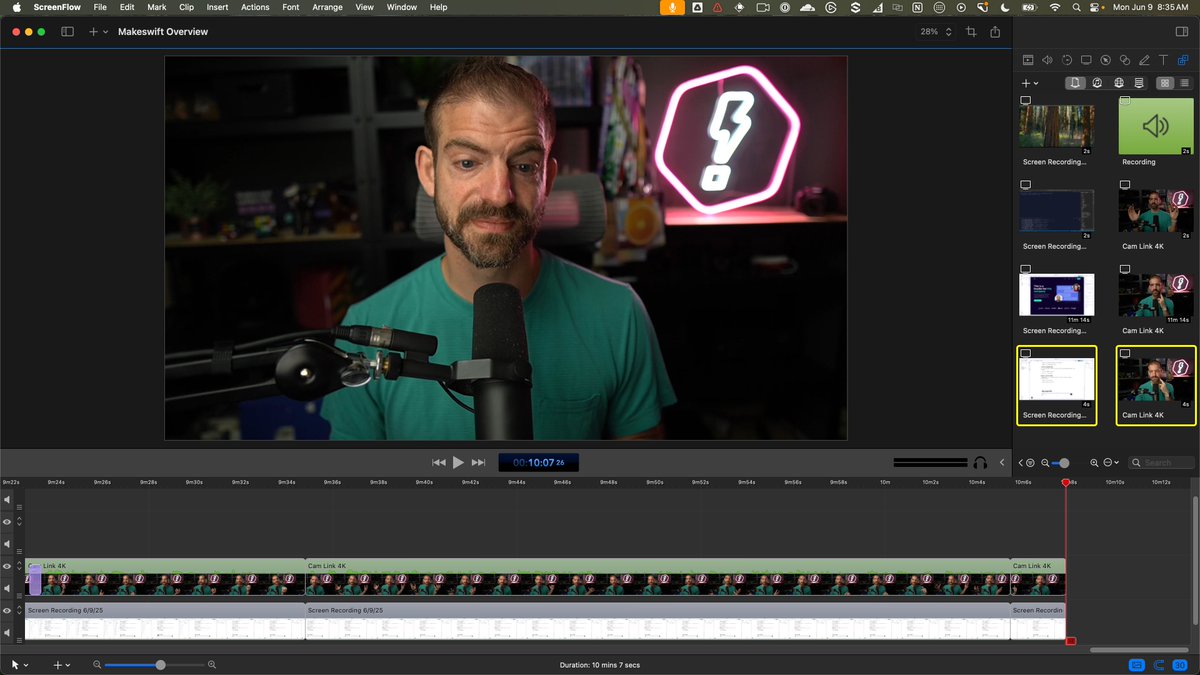The width and height of the screenshot is (1200, 675).
Task: Click the Notion icon in the menu bar
Action: (916, 7)
